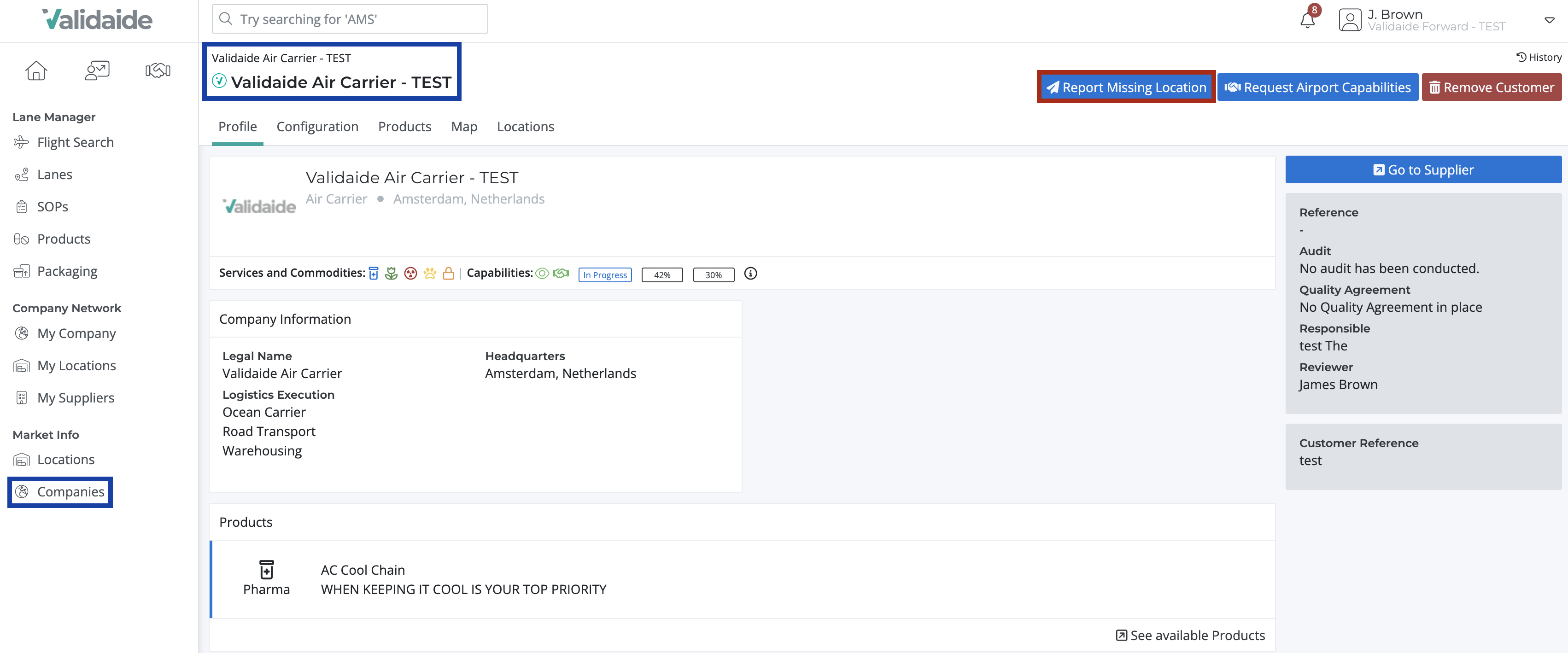1568x653 pixels.
Task: Click Report Missing Location button
Action: pos(1125,87)
